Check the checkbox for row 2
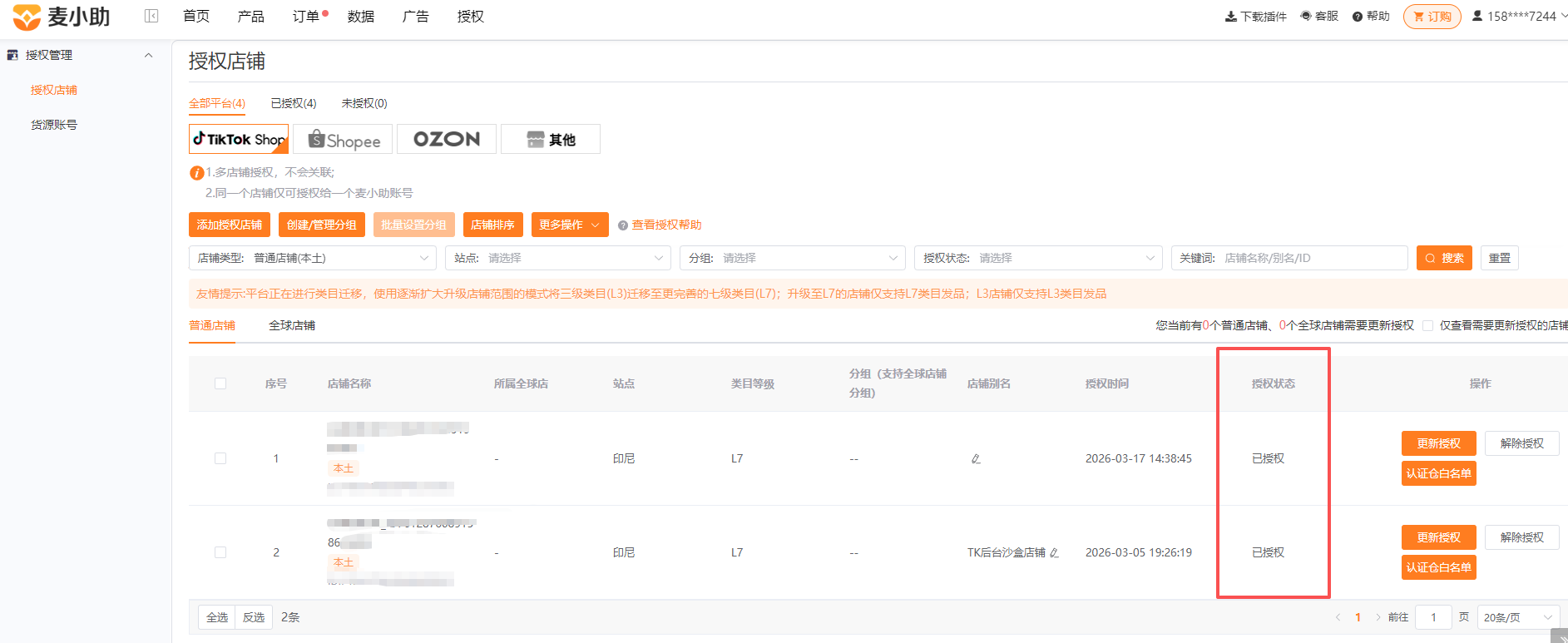This screenshot has height=643, width=1568. coord(220,552)
